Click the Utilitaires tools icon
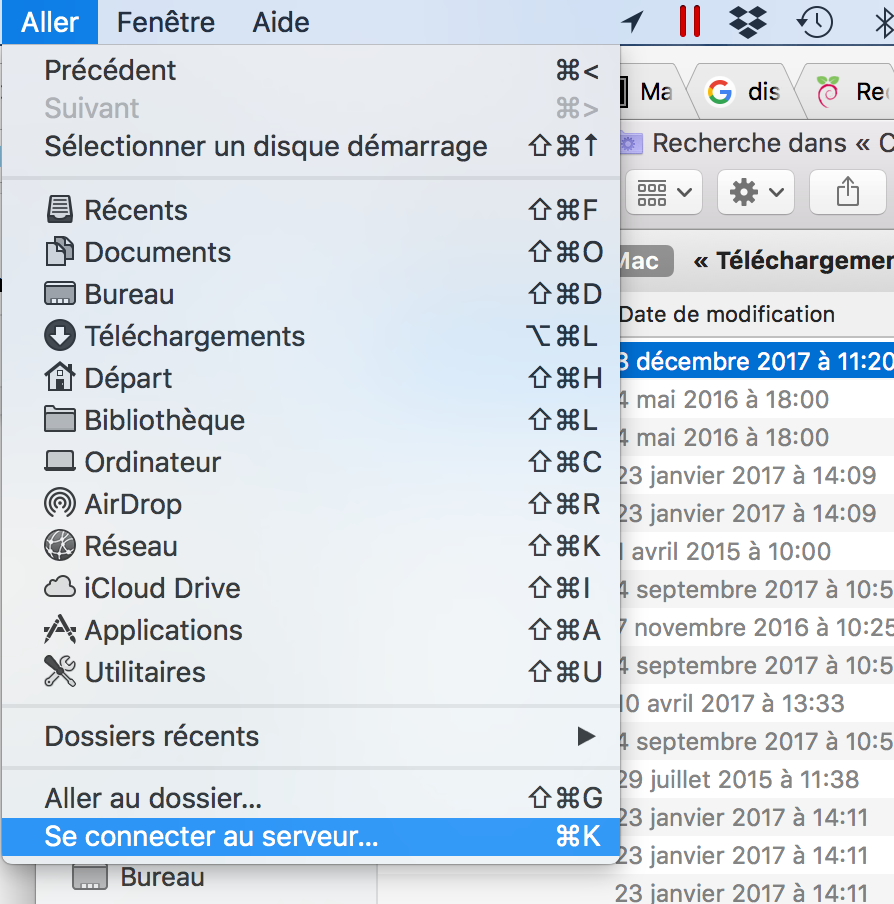Viewport: 894px width, 904px height. pos(60,672)
